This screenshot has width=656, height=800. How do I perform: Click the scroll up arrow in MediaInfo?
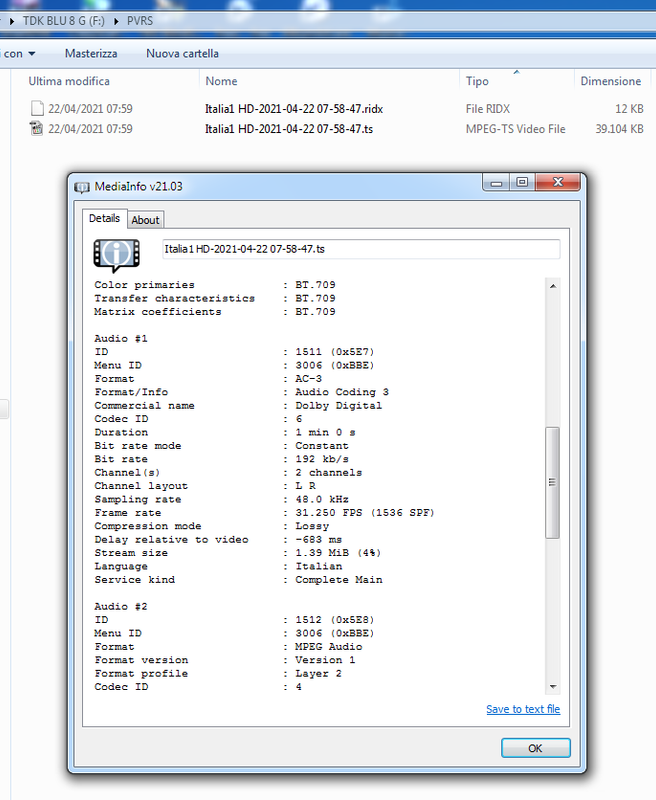click(553, 286)
